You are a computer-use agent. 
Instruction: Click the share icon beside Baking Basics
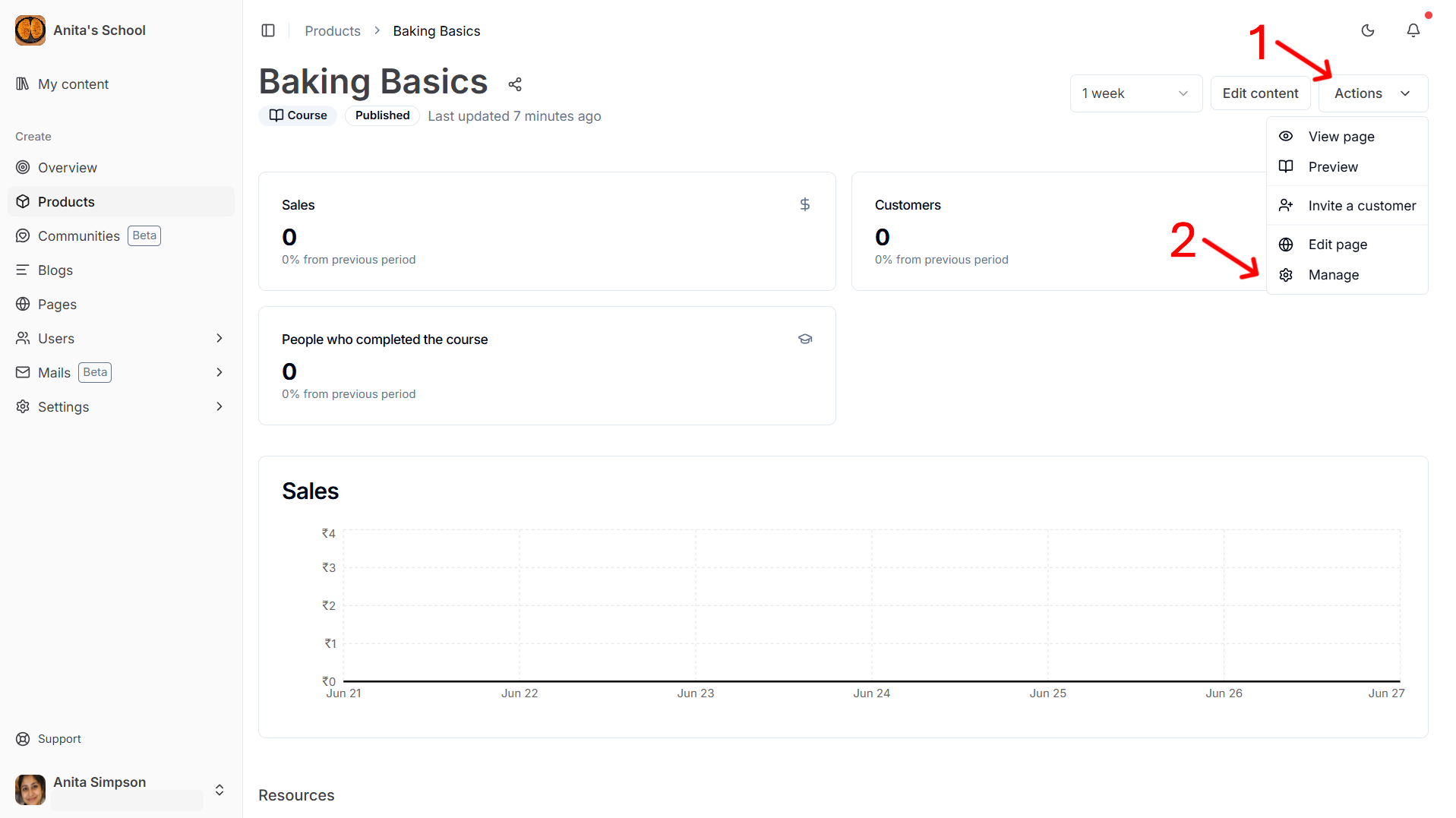(515, 84)
